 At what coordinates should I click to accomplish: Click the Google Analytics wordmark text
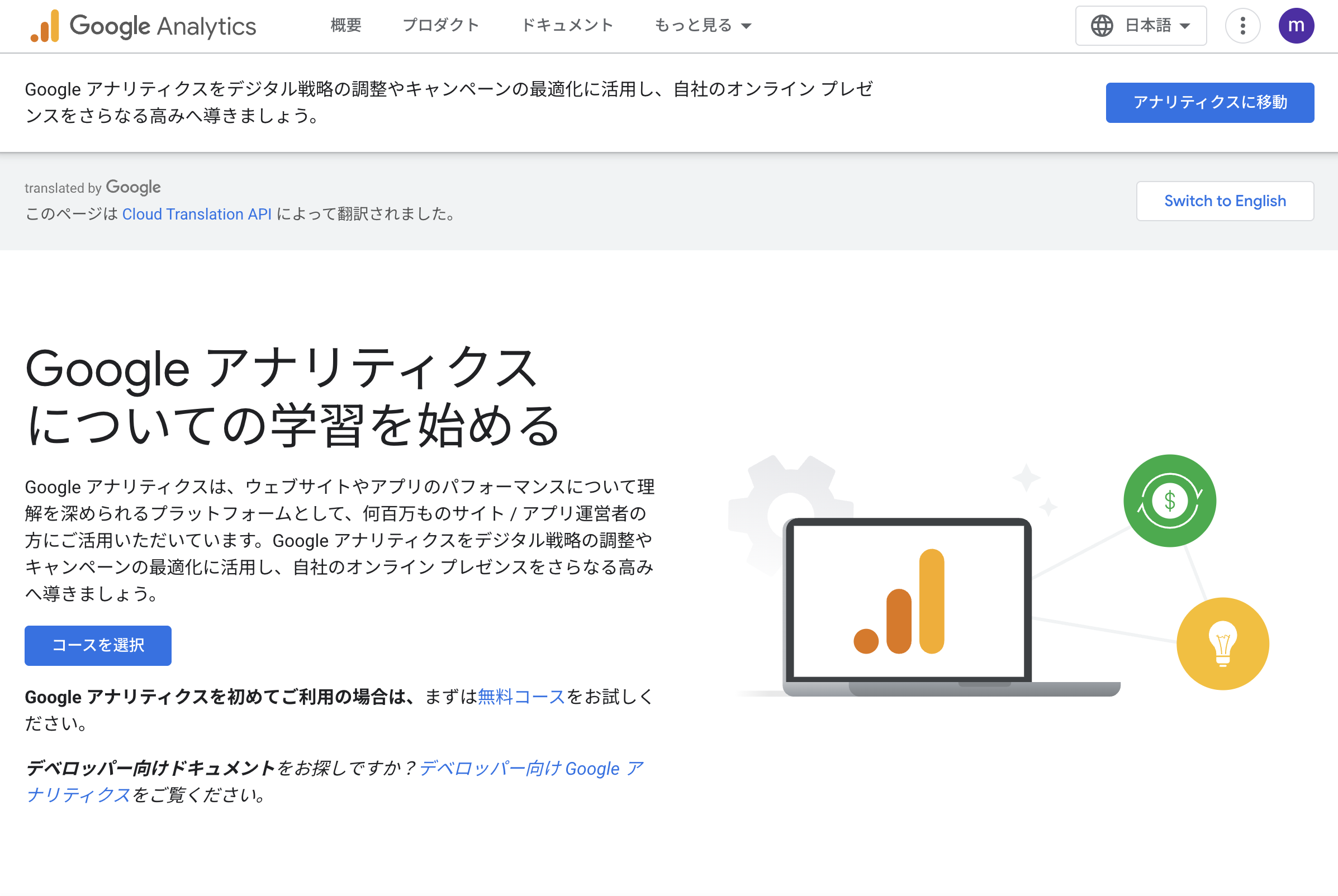(163, 26)
